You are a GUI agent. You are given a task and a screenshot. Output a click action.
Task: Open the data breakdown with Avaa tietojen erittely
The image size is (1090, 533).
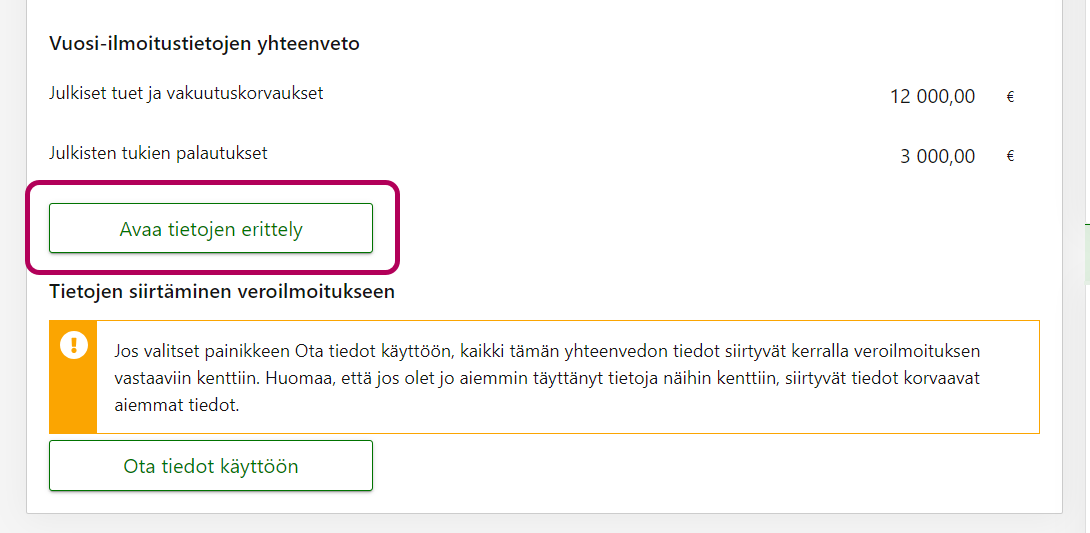click(211, 229)
